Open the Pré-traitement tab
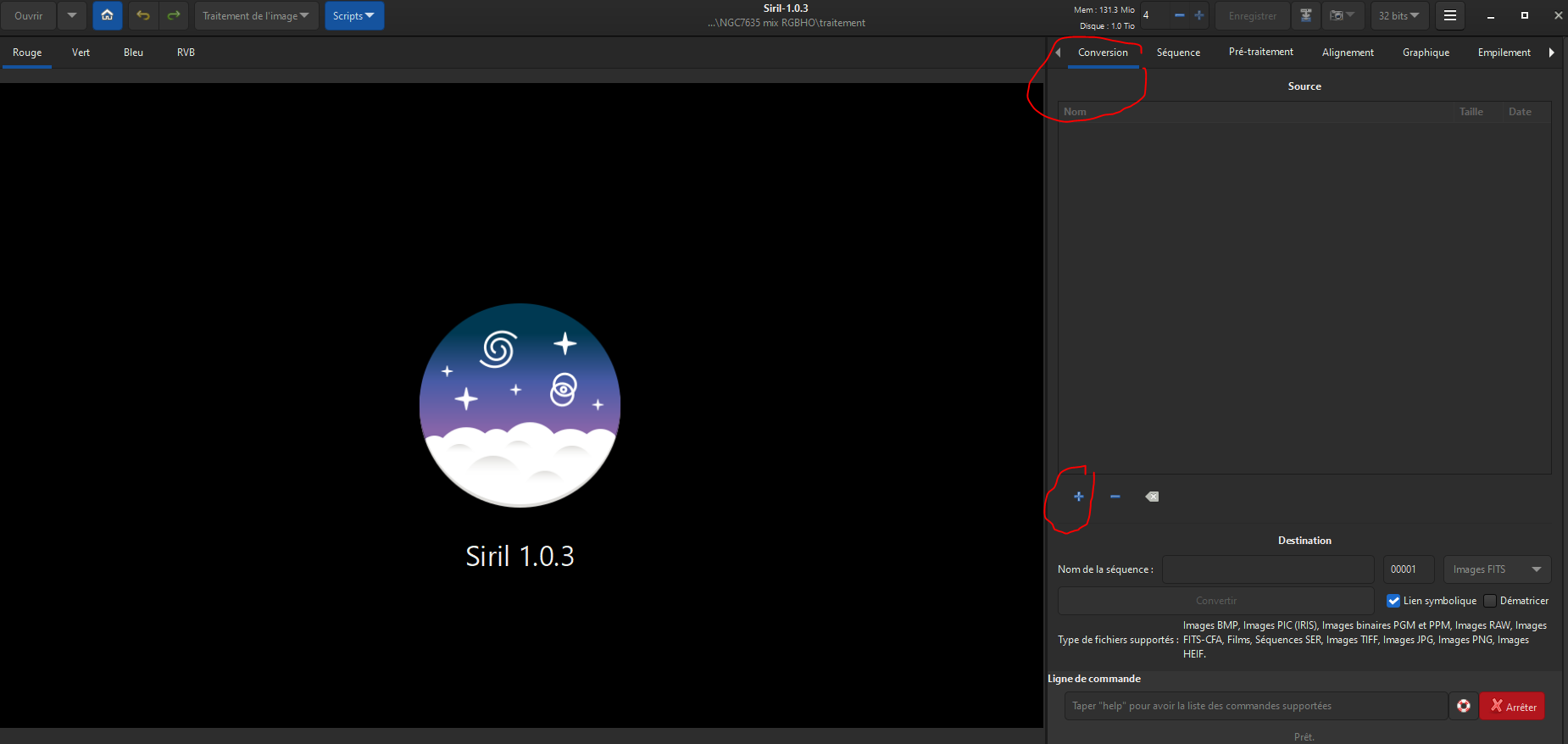Image resolution: width=1568 pixels, height=744 pixels. (x=1261, y=53)
